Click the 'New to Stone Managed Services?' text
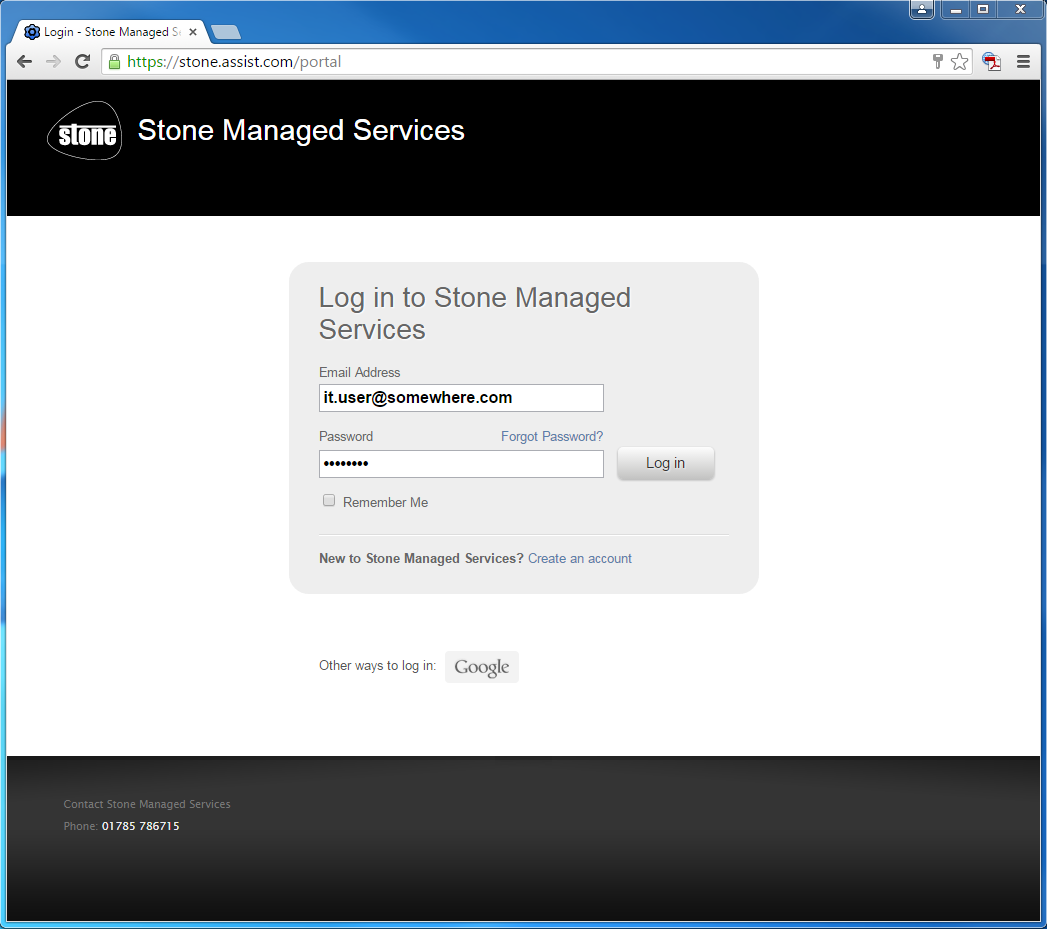This screenshot has height=929, width=1047. pos(421,558)
